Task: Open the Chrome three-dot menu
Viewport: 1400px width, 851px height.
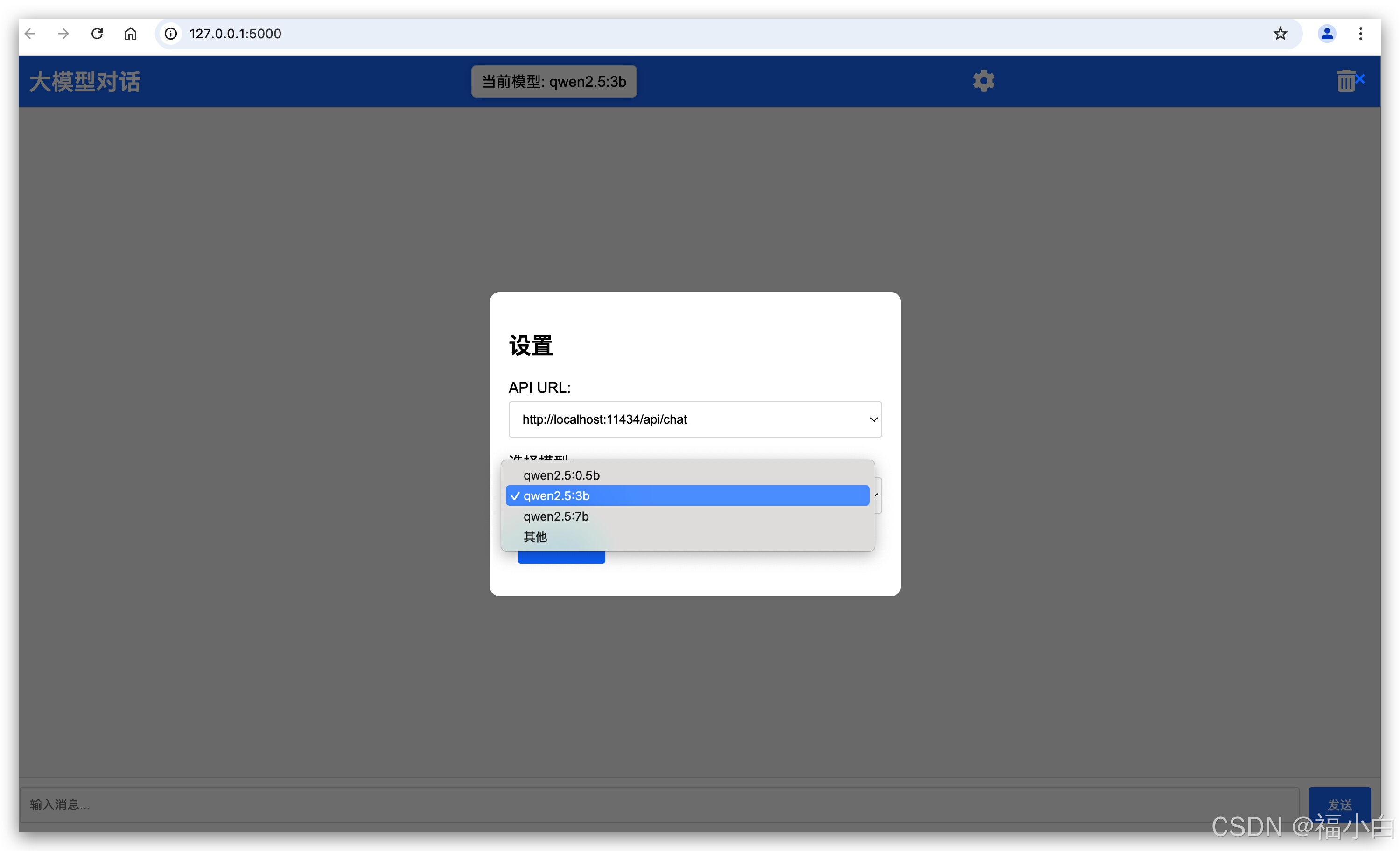Action: point(1360,34)
